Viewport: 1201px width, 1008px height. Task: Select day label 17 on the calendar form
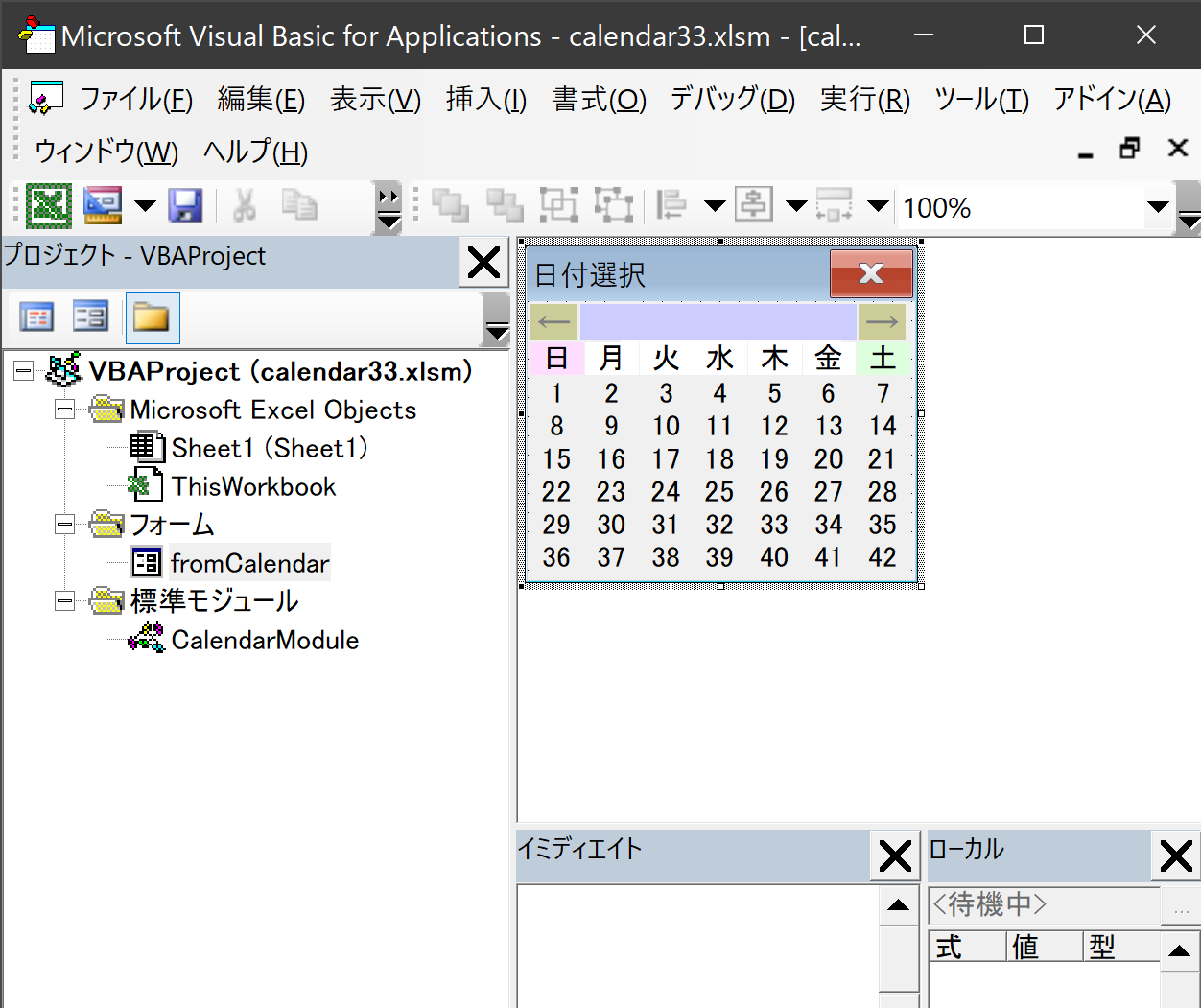click(666, 459)
